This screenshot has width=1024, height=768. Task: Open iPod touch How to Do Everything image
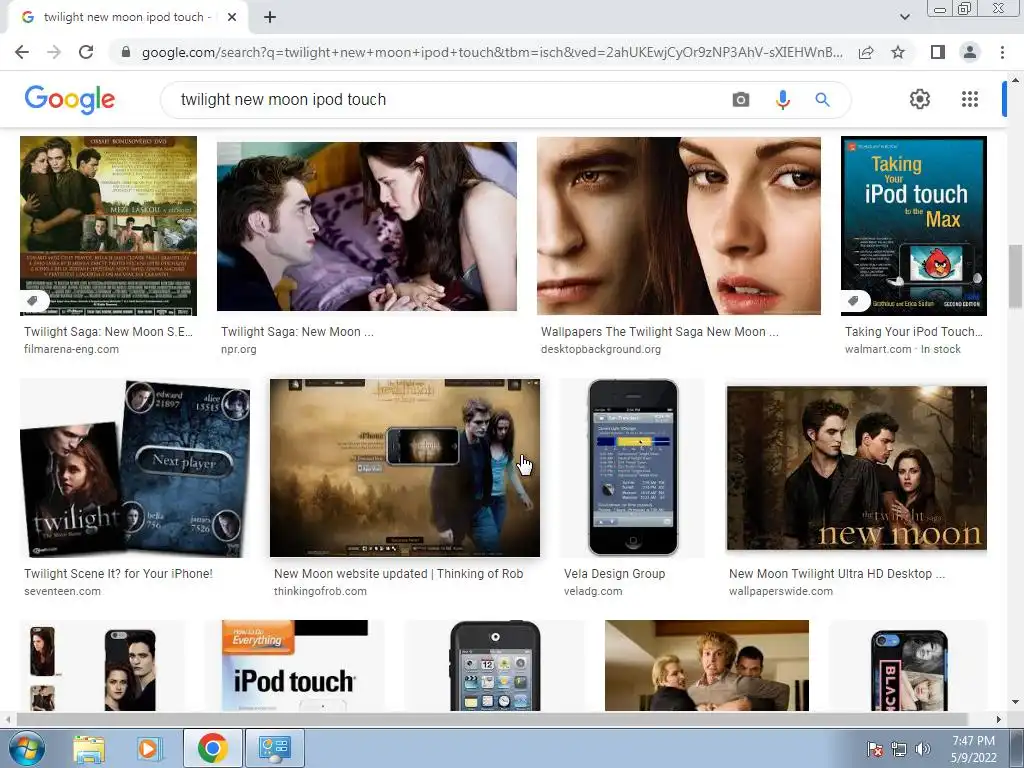pyautogui.click(x=295, y=665)
